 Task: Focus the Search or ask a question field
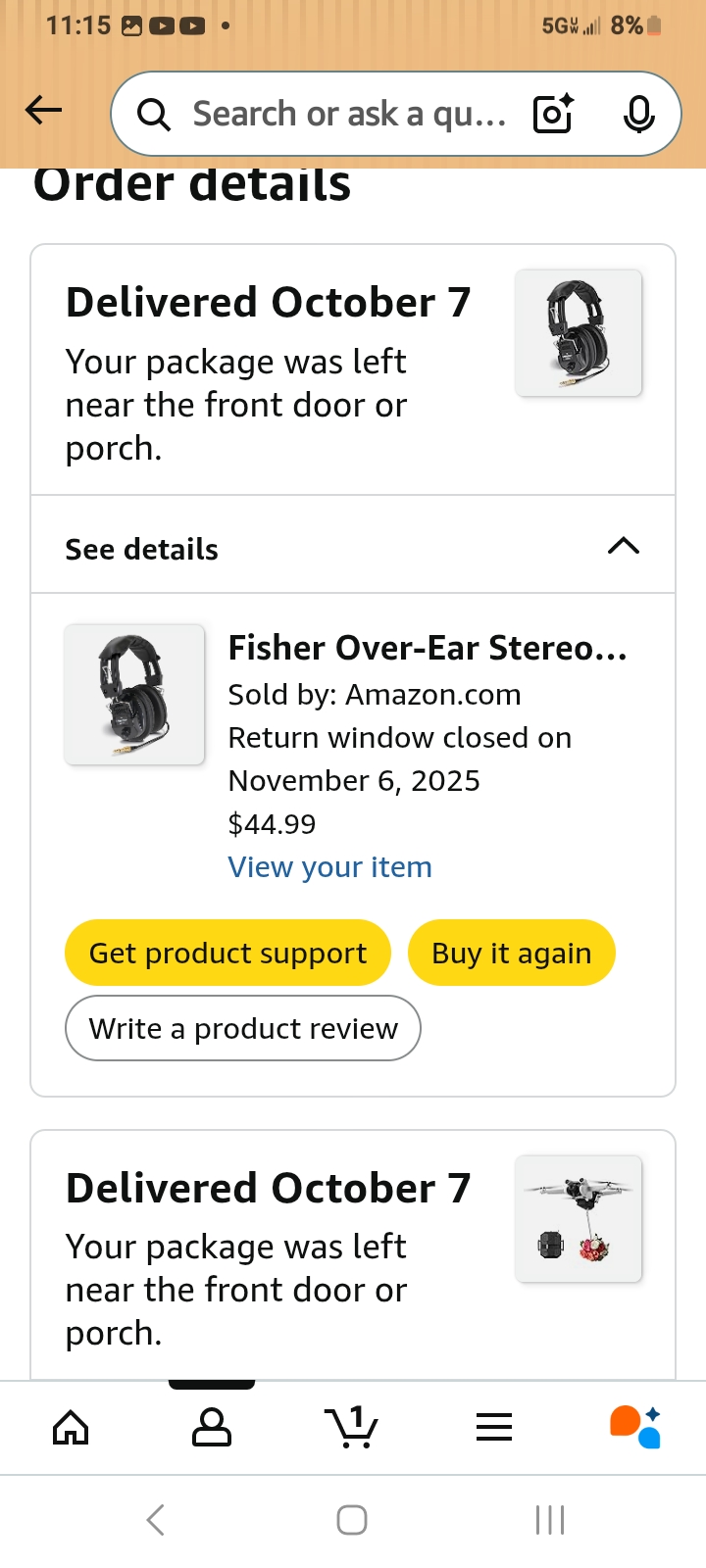(348, 115)
